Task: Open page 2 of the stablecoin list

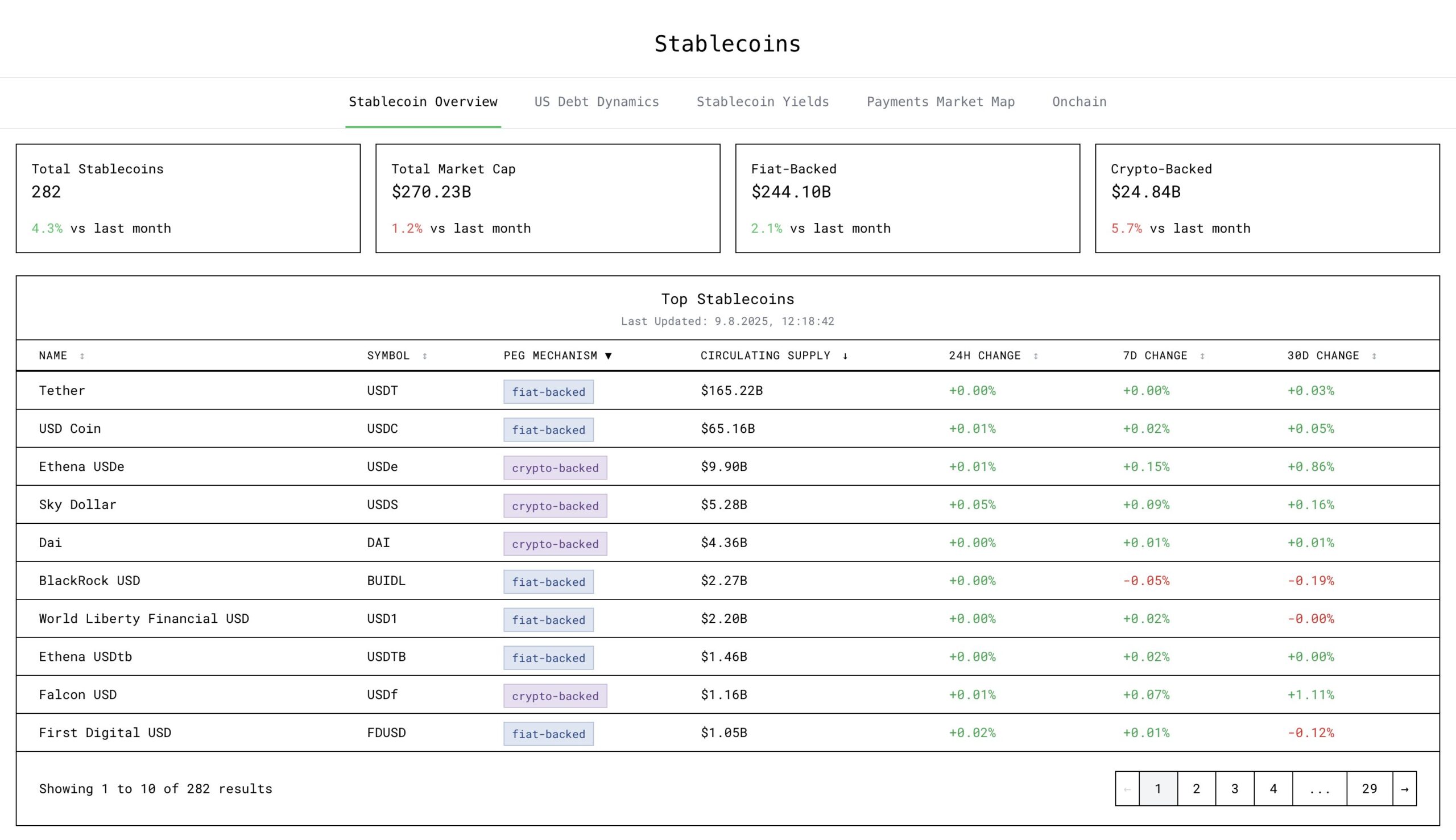Action: [1196, 789]
